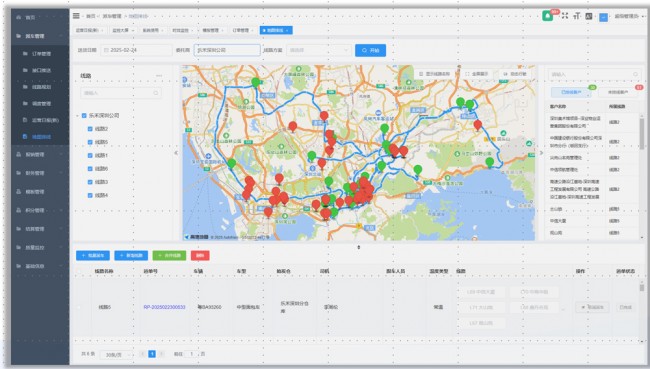This screenshot has height=369, width=650.
Task: Click the blue search button in filter bar
Action: click(x=371, y=50)
